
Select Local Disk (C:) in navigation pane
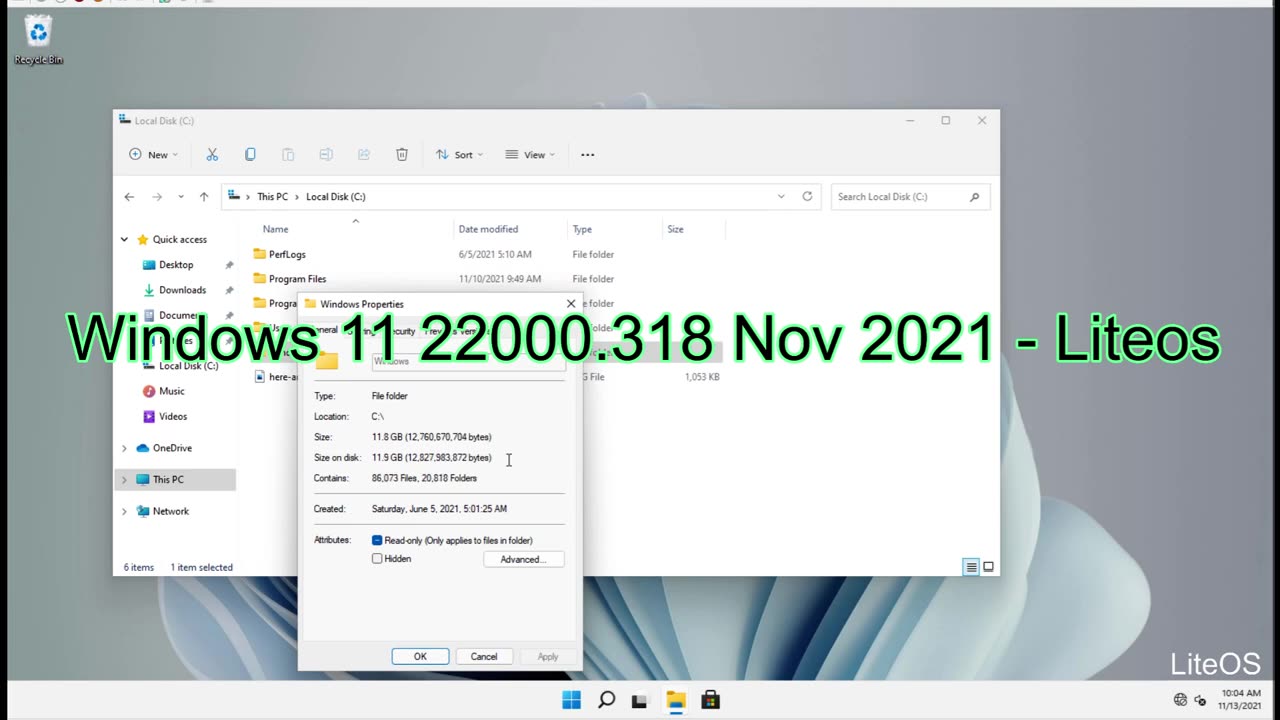[188, 366]
